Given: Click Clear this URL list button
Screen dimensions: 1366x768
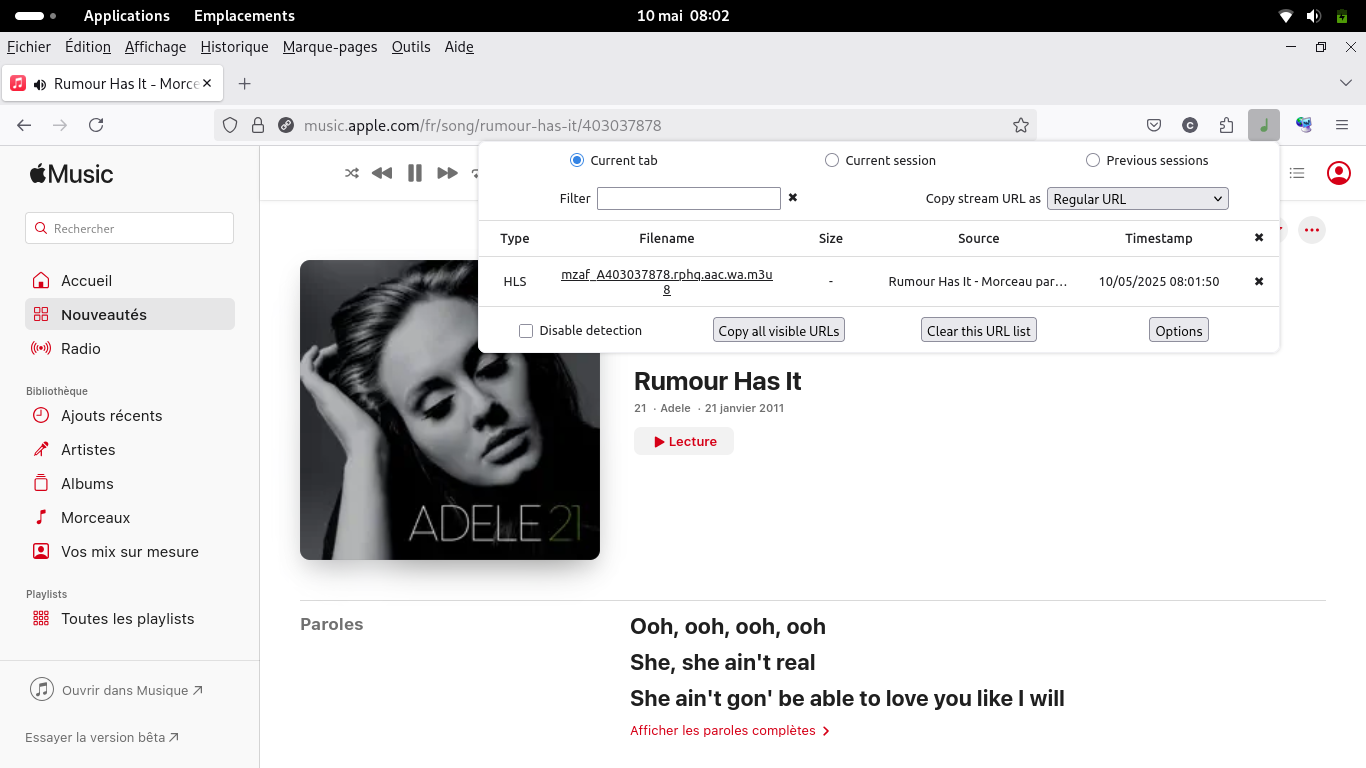Looking at the screenshot, I should [979, 331].
